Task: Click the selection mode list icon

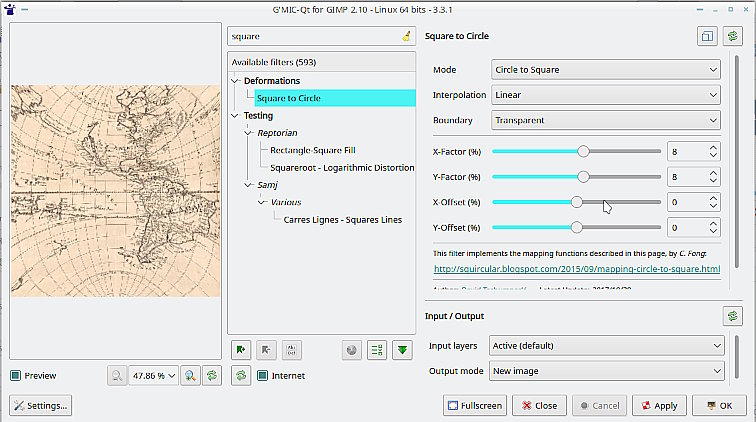Action: tap(377, 350)
